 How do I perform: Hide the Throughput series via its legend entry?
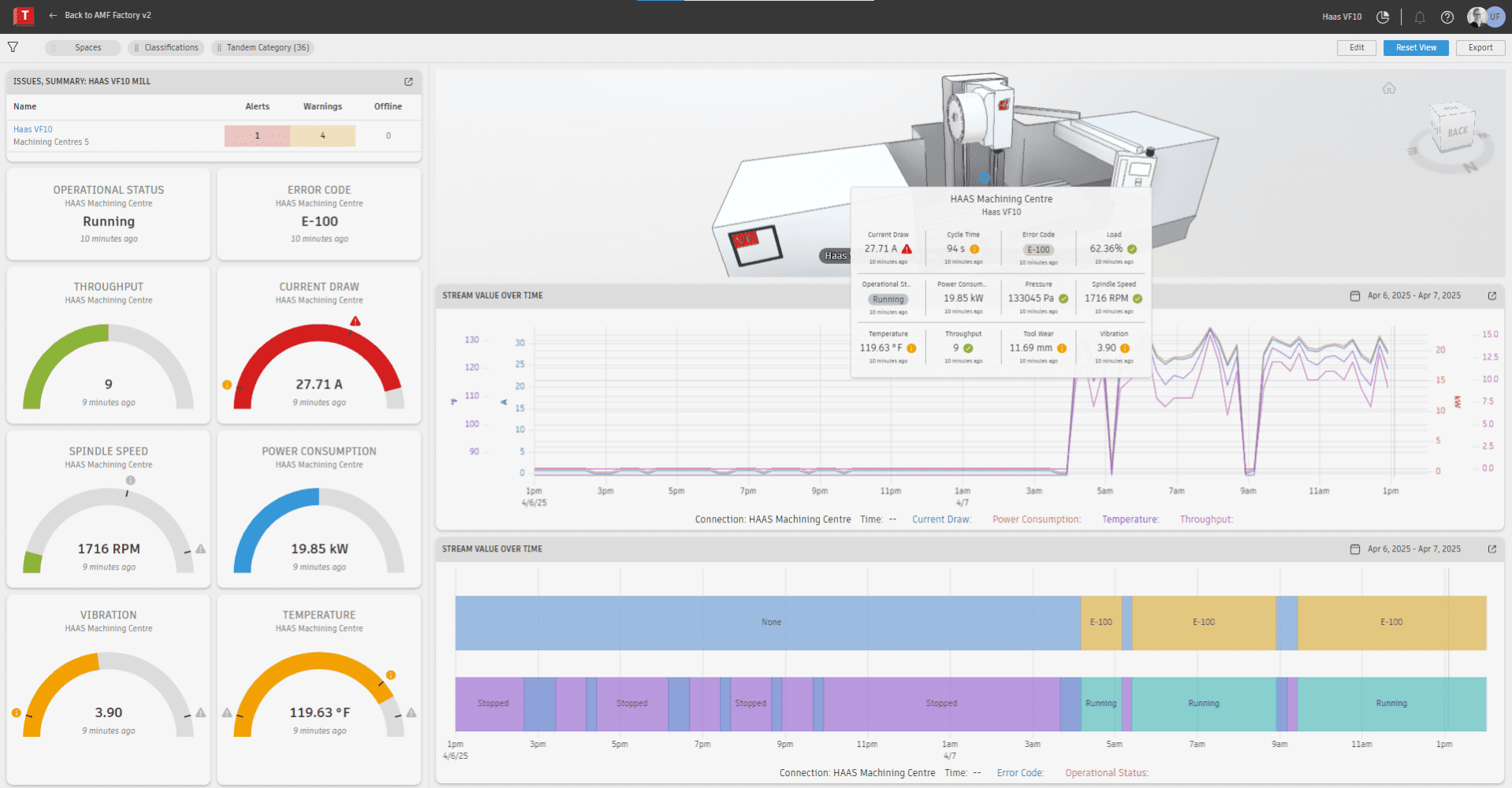click(1205, 519)
